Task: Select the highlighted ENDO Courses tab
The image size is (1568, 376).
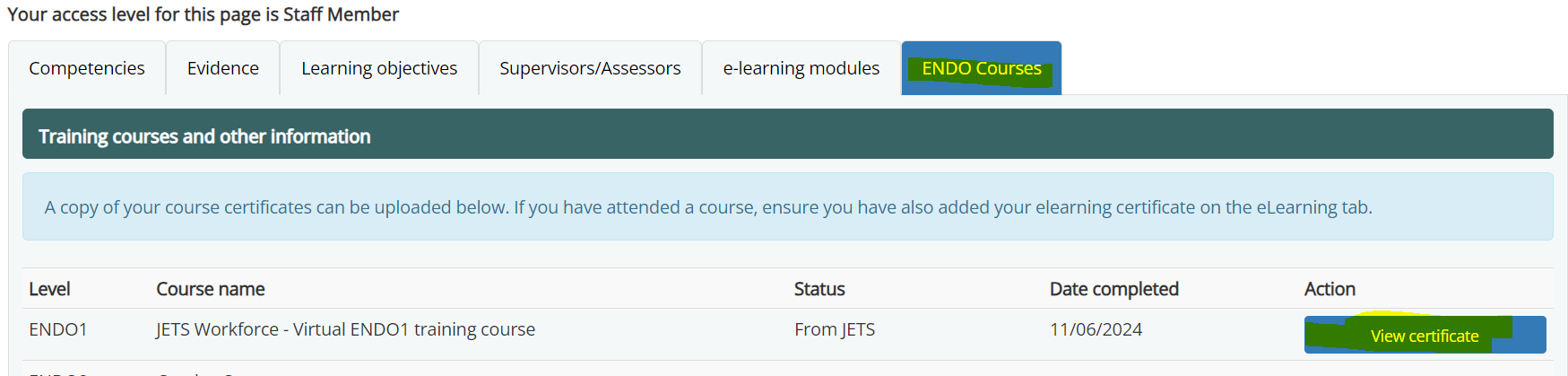Action: point(982,68)
